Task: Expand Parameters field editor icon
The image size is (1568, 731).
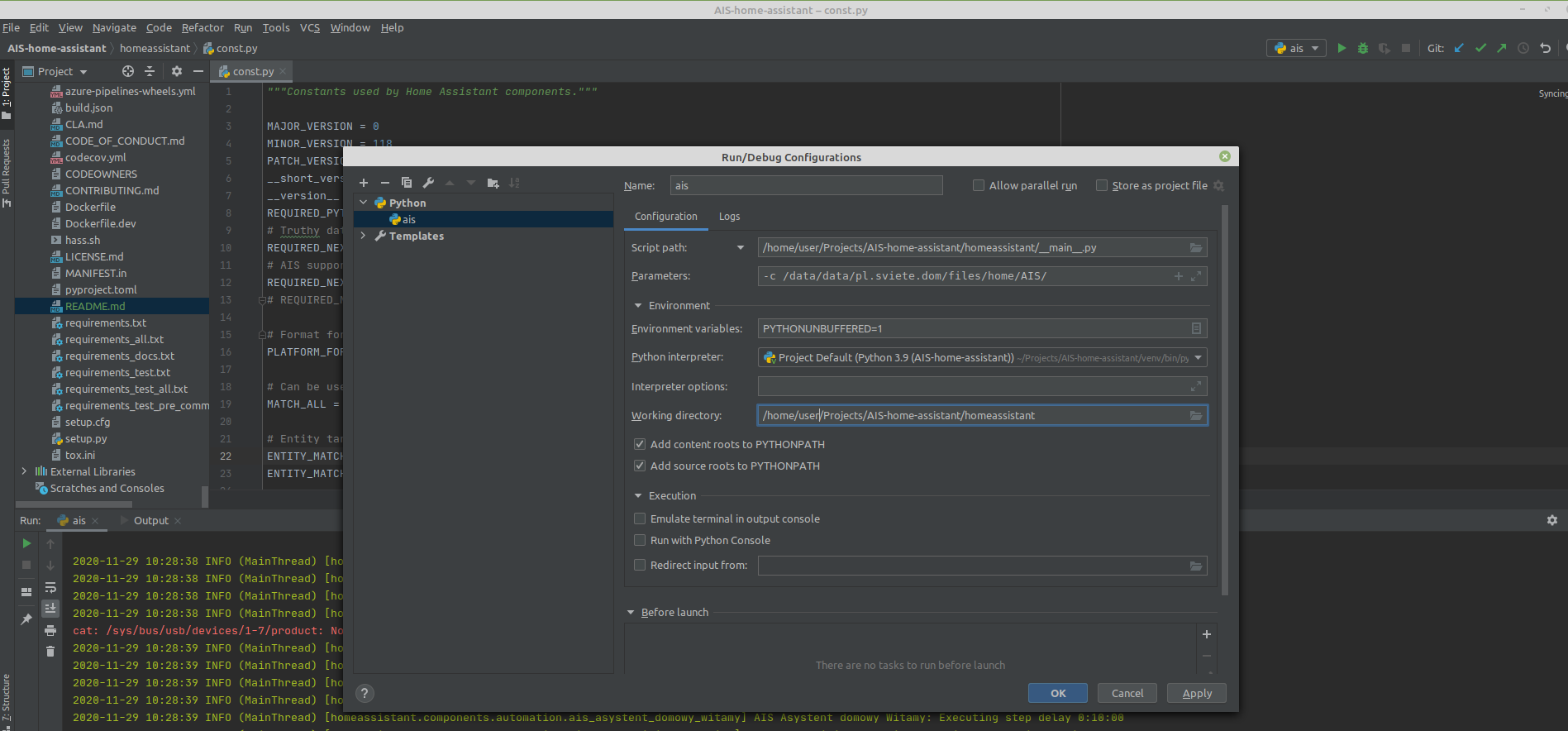Action: [1196, 276]
